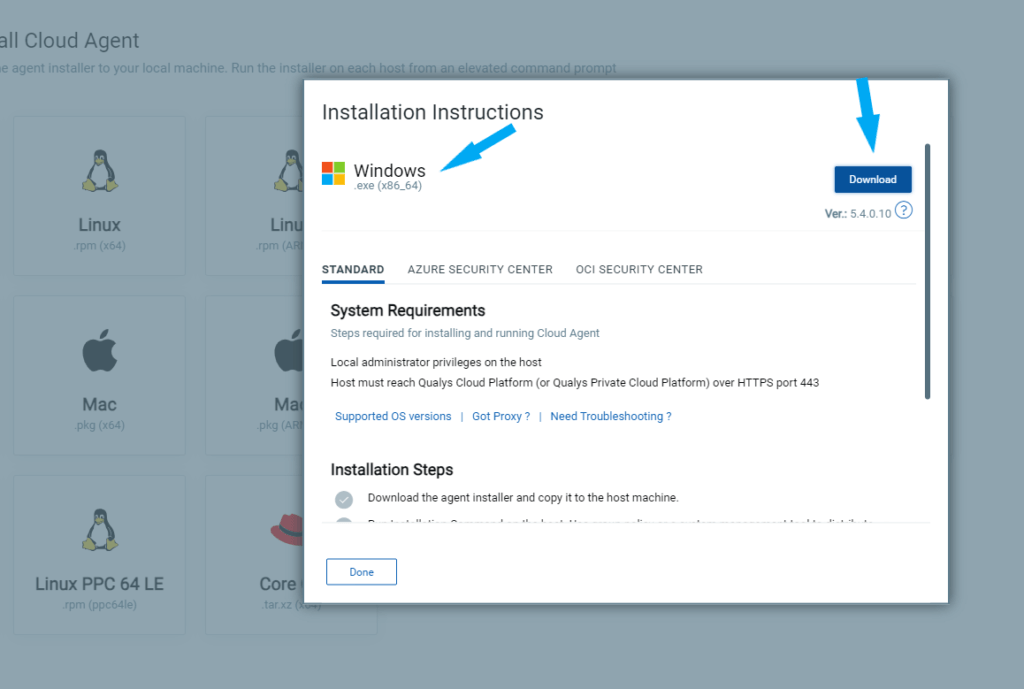Open the version help question mark icon
This screenshot has width=1024, height=689.
coord(904,210)
